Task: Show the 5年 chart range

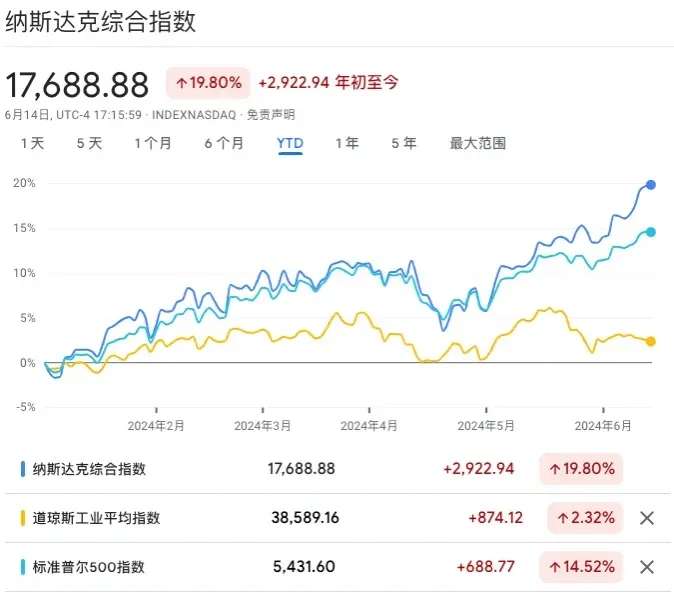Action: [403, 143]
